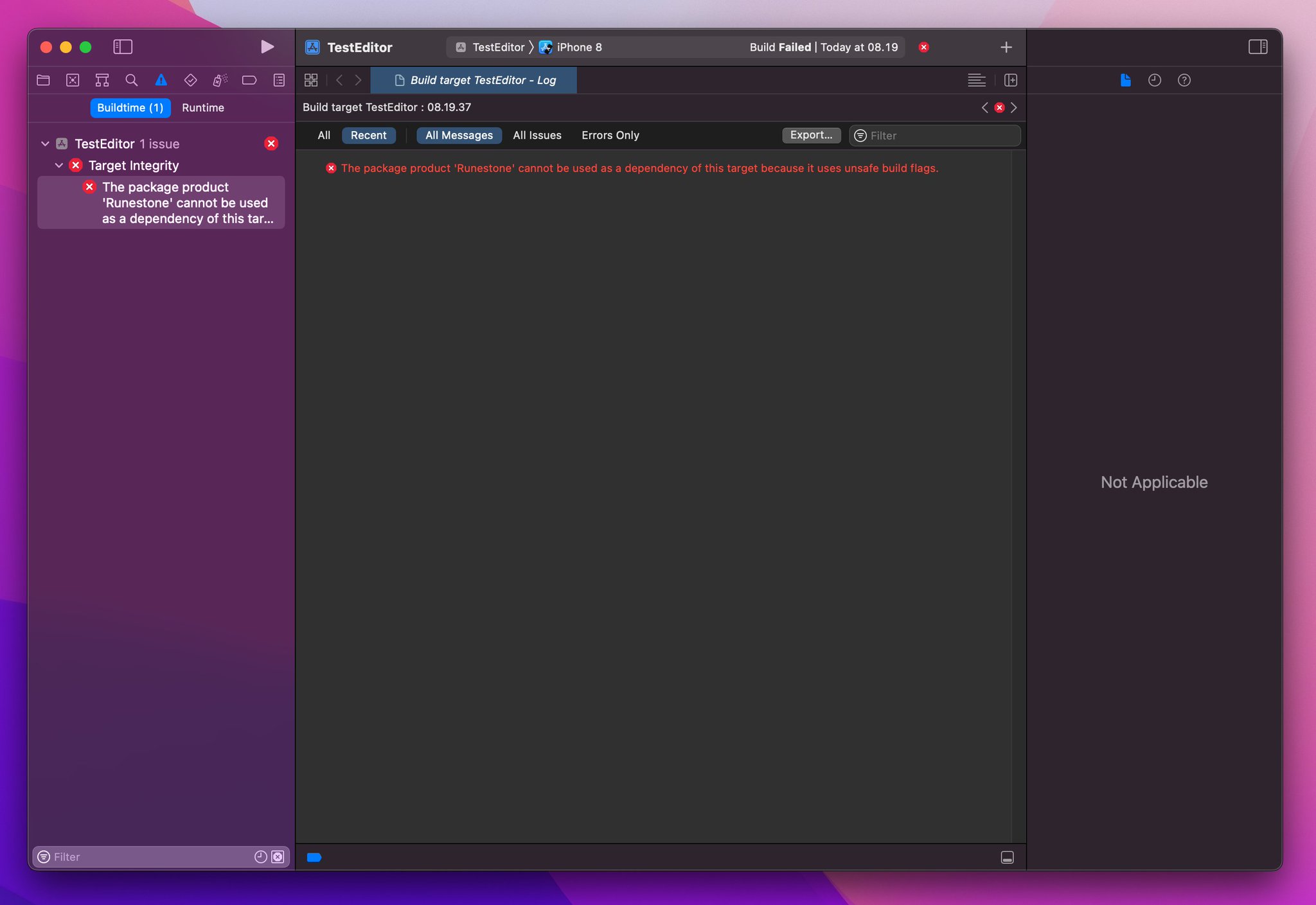Collapse the TestEditor issue group
Viewport: 1316px width, 905px height.
point(45,144)
